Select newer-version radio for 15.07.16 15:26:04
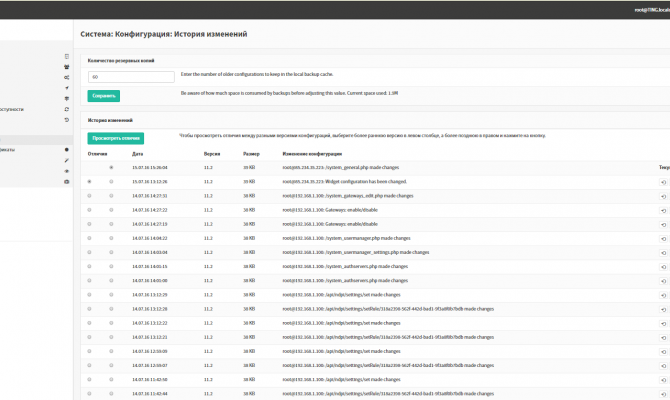Image resolution: width=670 pixels, height=400 pixels. pyautogui.click(x=111, y=168)
